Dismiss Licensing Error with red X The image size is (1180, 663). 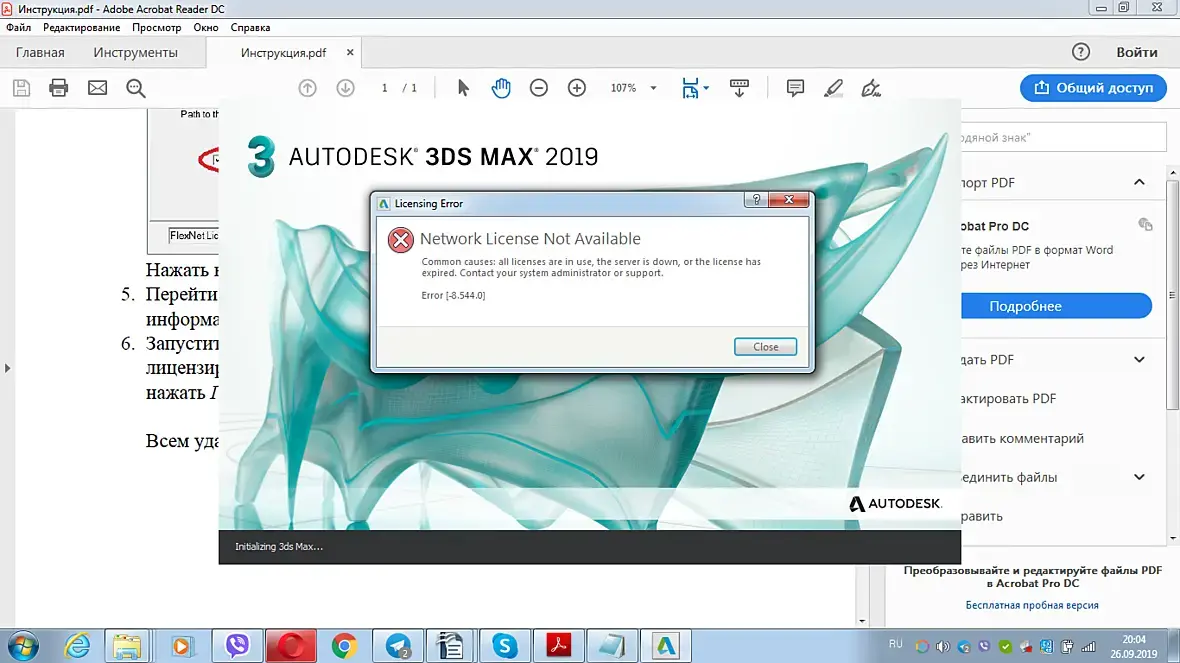pos(789,199)
